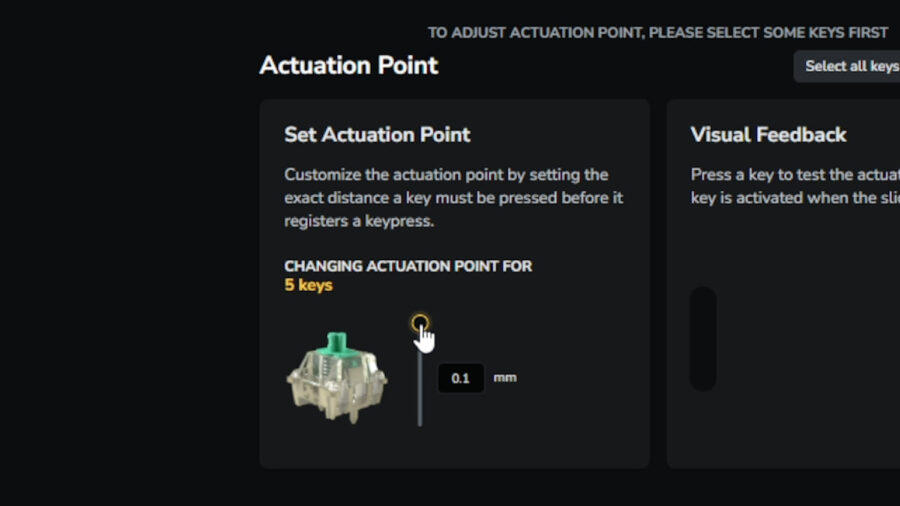Click the Visual Feedback card title
This screenshot has width=900, height=506.
click(768, 134)
